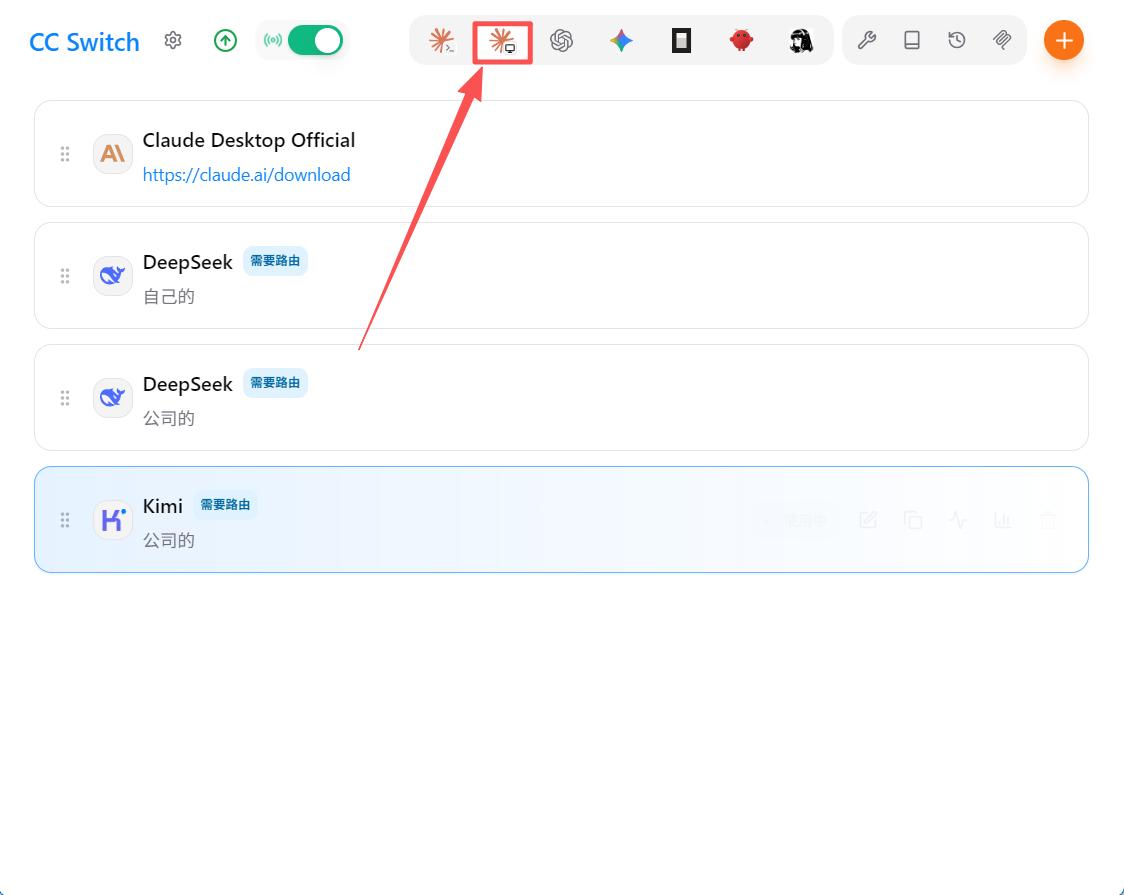Click the CC Switch title

point(85,42)
